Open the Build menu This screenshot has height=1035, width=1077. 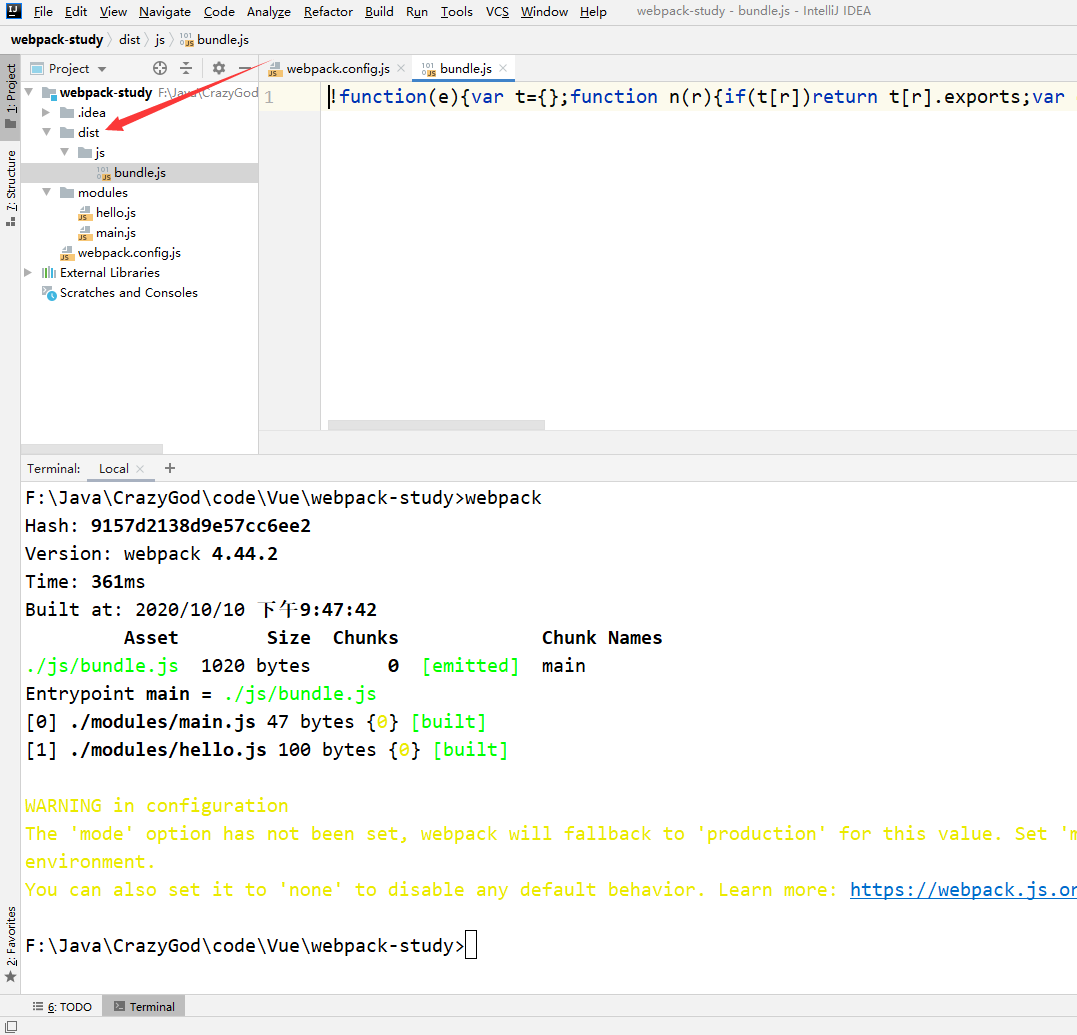click(379, 12)
